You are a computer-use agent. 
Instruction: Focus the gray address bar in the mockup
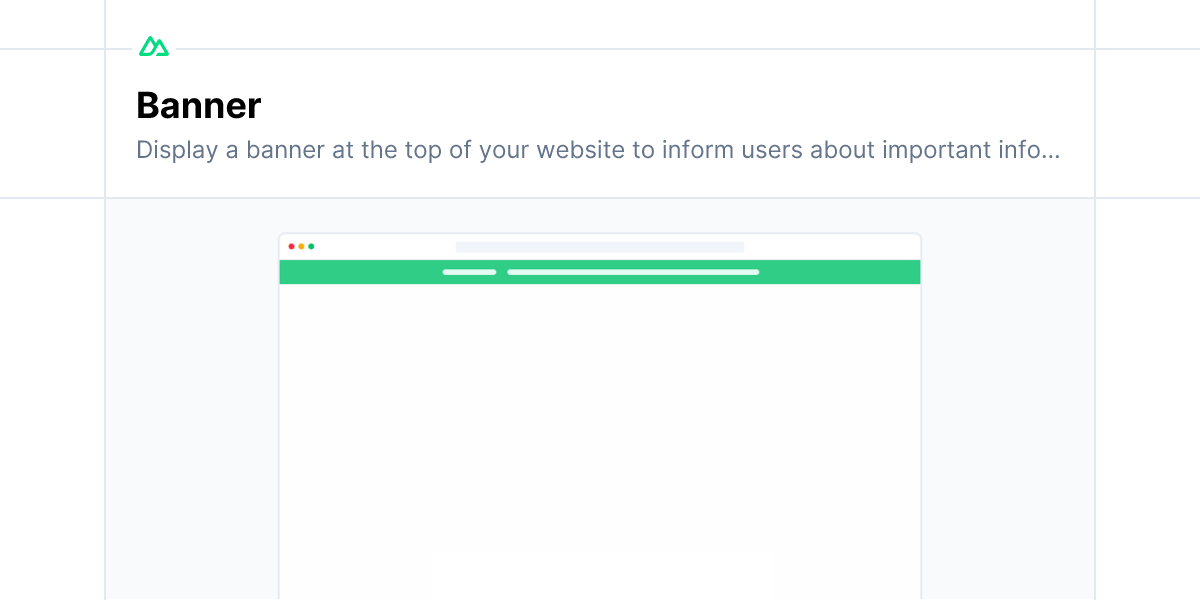coord(600,247)
